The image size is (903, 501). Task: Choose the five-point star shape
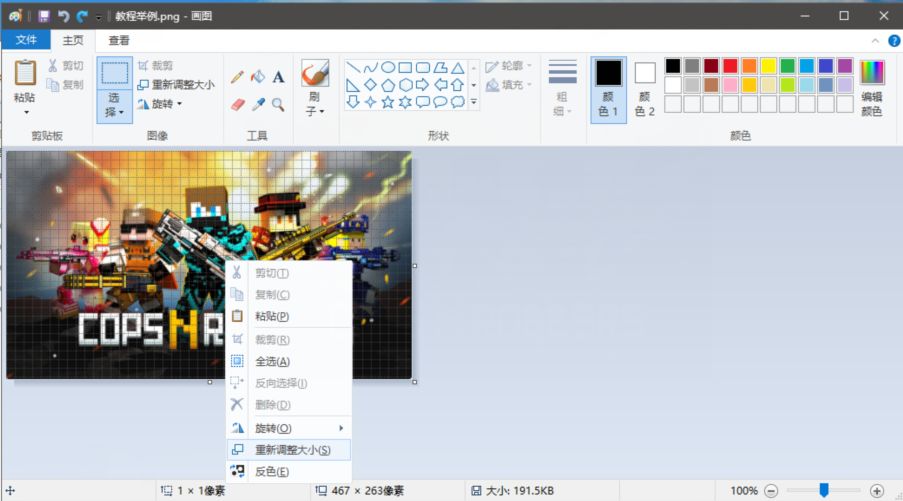(x=388, y=102)
